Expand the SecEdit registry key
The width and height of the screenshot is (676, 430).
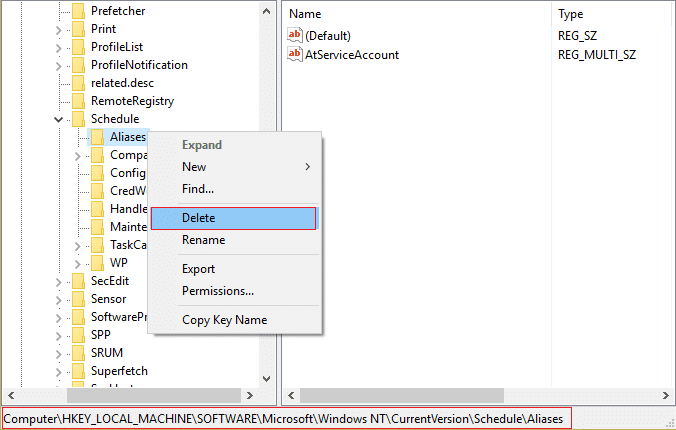(59, 282)
